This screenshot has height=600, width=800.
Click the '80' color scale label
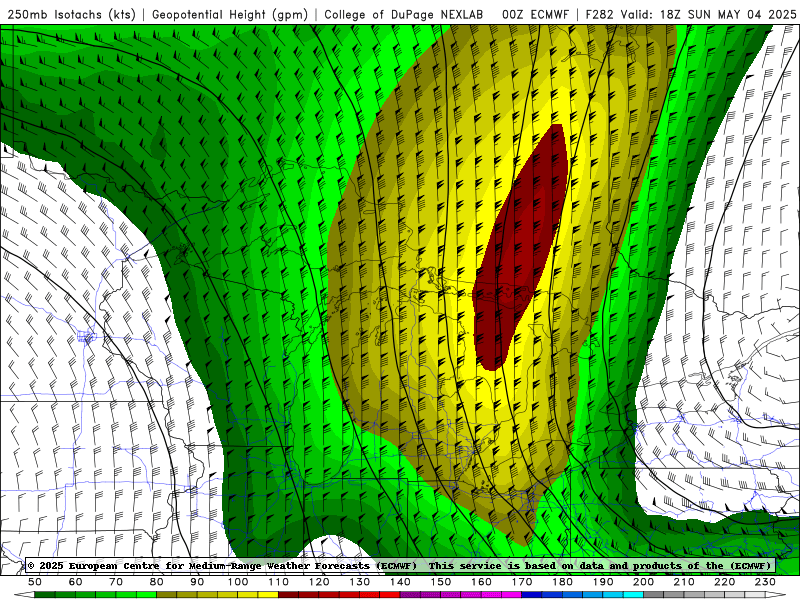point(157,582)
